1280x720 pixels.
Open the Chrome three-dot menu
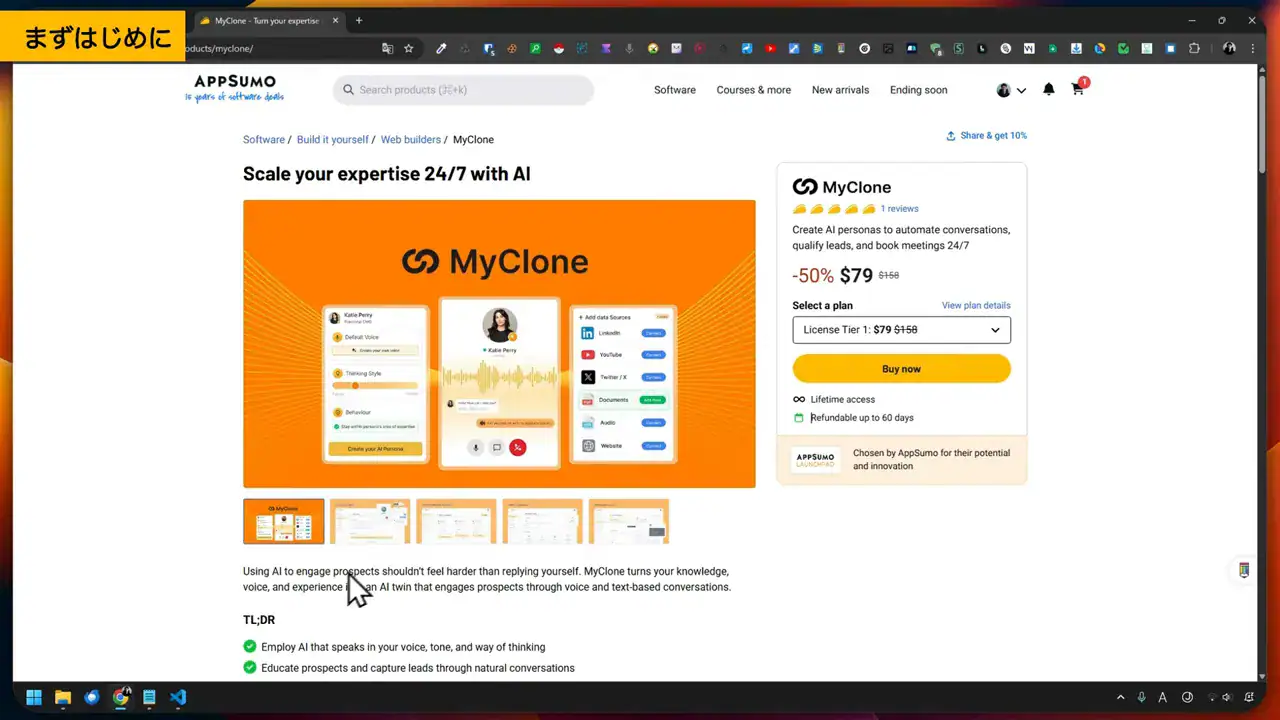coord(1253,48)
